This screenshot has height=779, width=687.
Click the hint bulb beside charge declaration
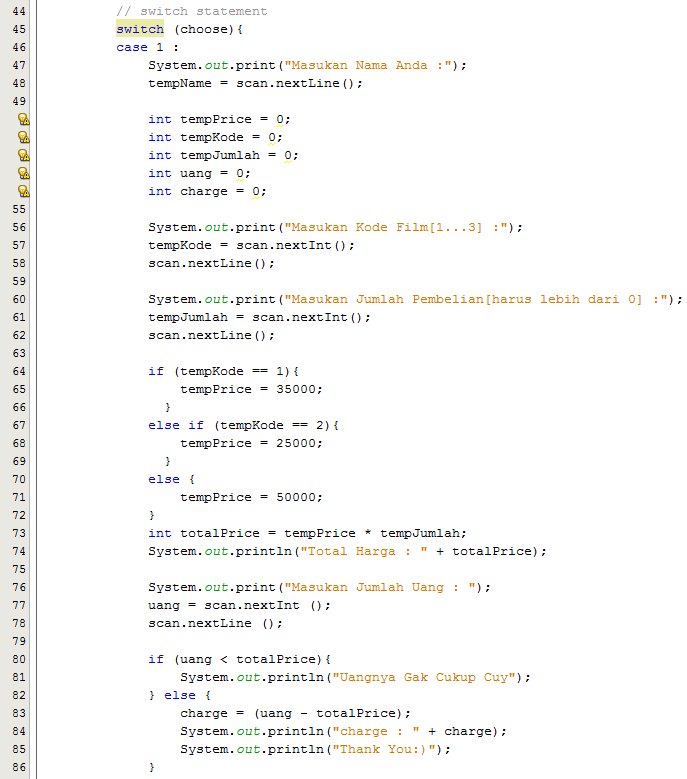pyautogui.click(x=23, y=191)
